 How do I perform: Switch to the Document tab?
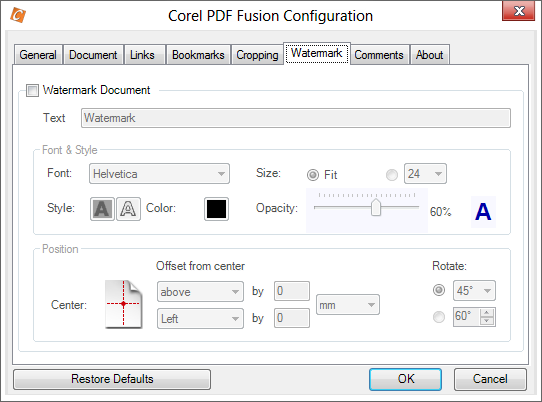tap(93, 55)
